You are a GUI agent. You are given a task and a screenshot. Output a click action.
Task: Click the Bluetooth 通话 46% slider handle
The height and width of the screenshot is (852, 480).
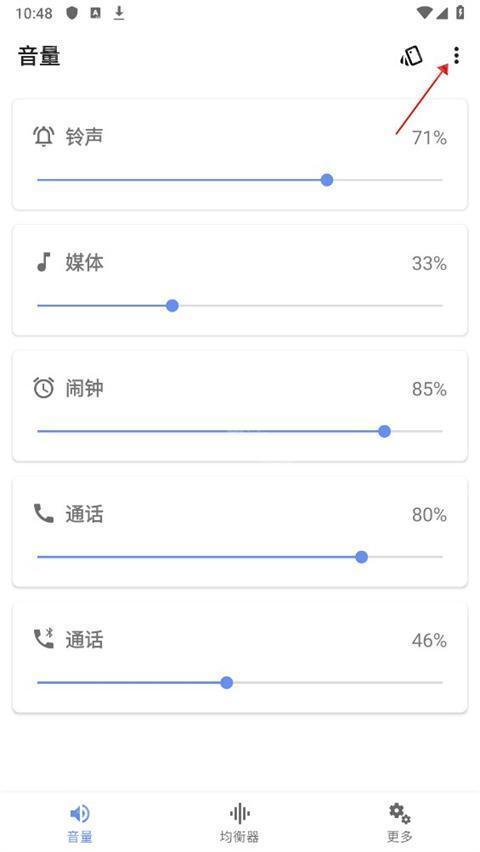point(227,682)
